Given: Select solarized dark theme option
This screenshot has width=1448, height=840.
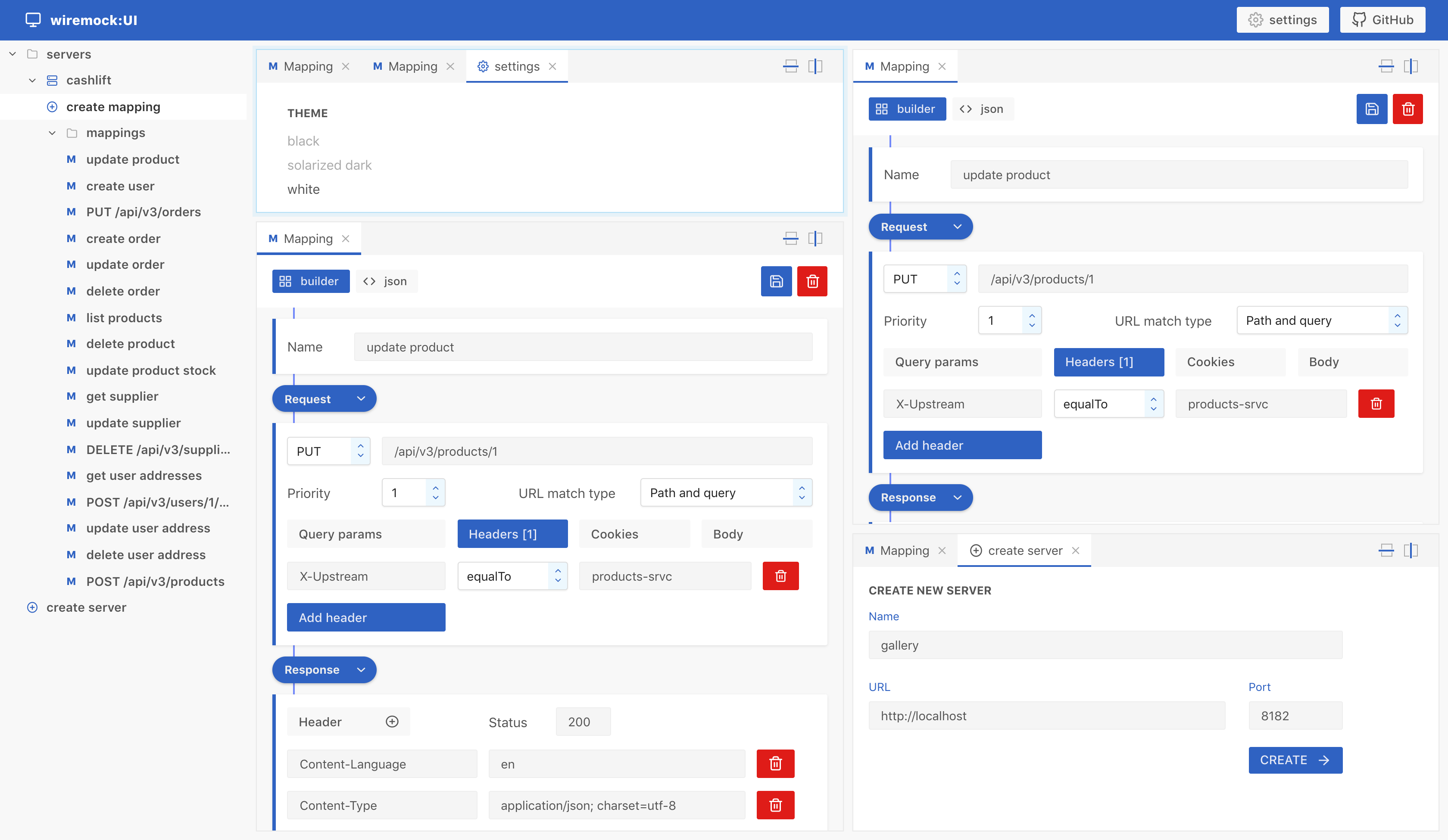Looking at the screenshot, I should (329, 165).
